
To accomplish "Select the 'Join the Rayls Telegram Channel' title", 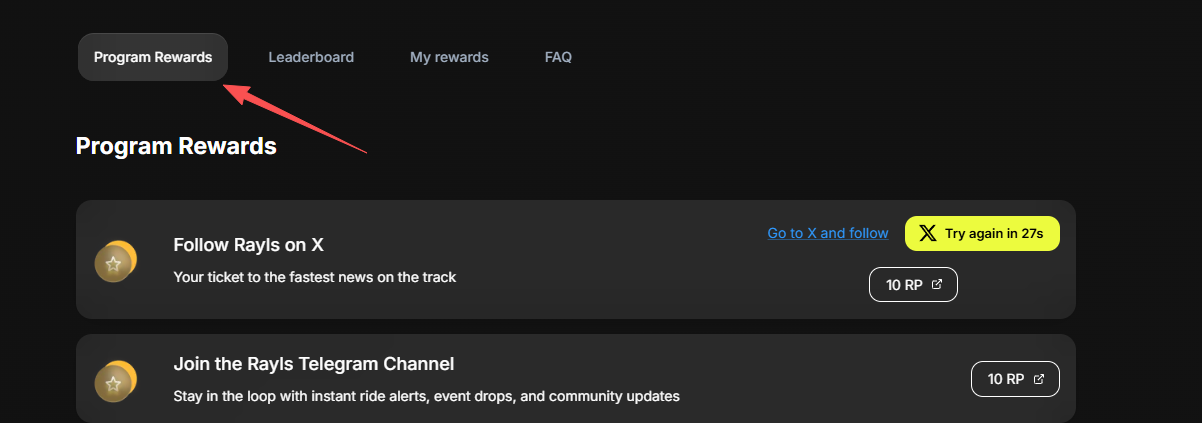I will coord(313,364).
